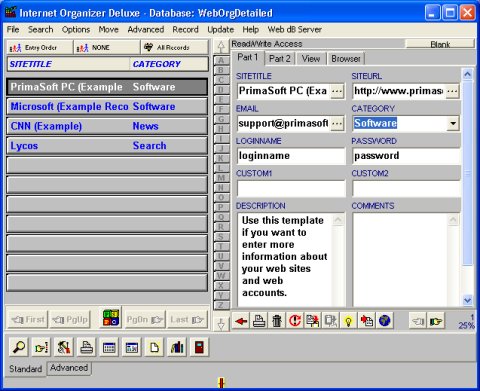Click the All Records filter button
The width and height of the screenshot is (480, 391).
tap(175, 47)
